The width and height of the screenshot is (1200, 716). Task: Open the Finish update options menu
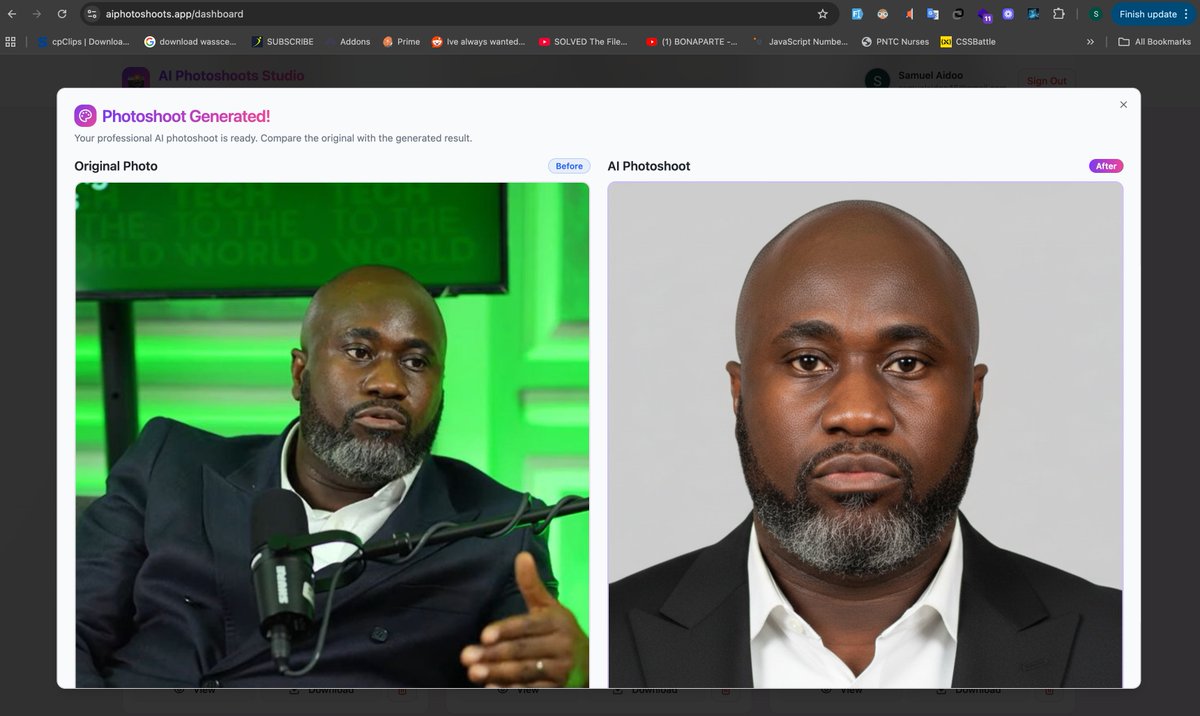pos(1184,14)
